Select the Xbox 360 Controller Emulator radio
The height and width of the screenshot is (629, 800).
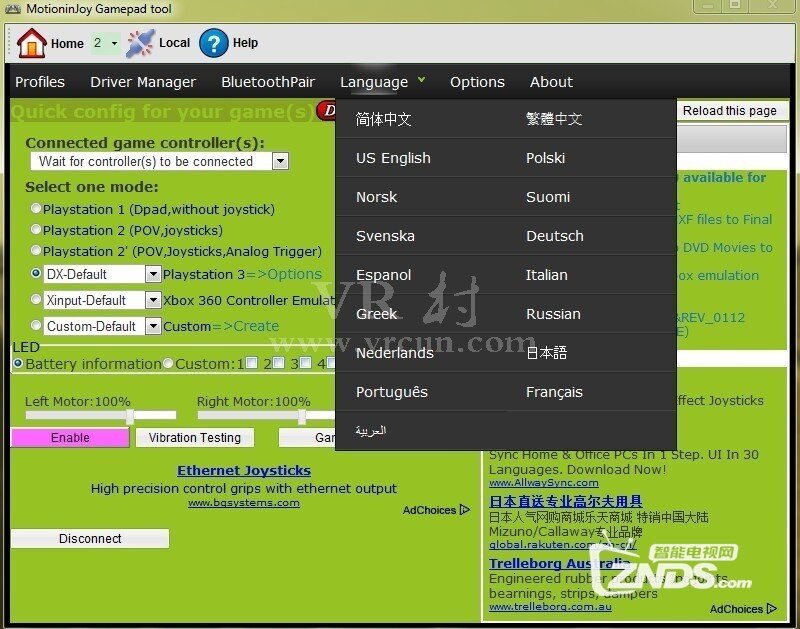coord(36,299)
